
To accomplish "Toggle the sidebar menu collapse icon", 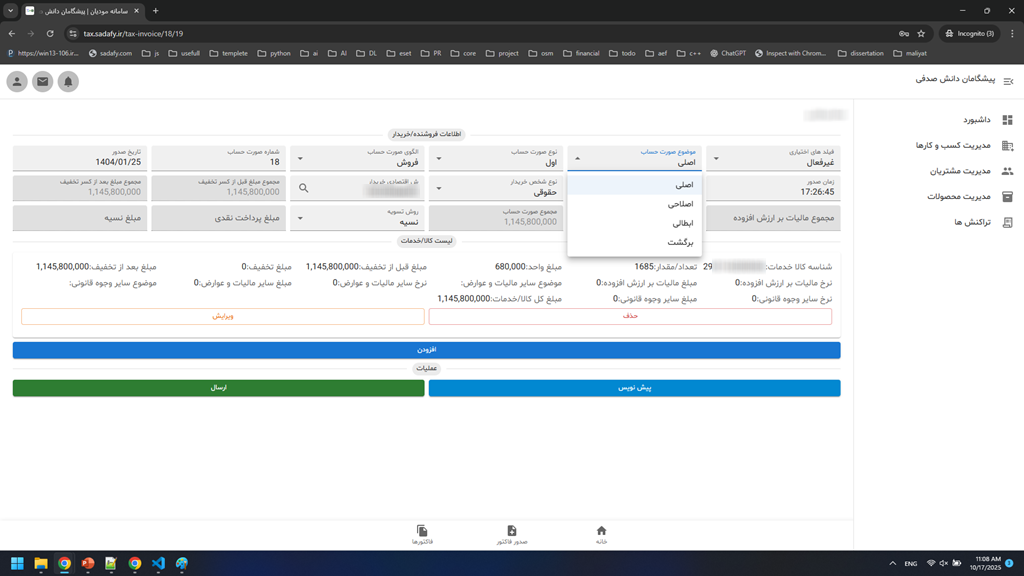I will [x=1007, y=81].
